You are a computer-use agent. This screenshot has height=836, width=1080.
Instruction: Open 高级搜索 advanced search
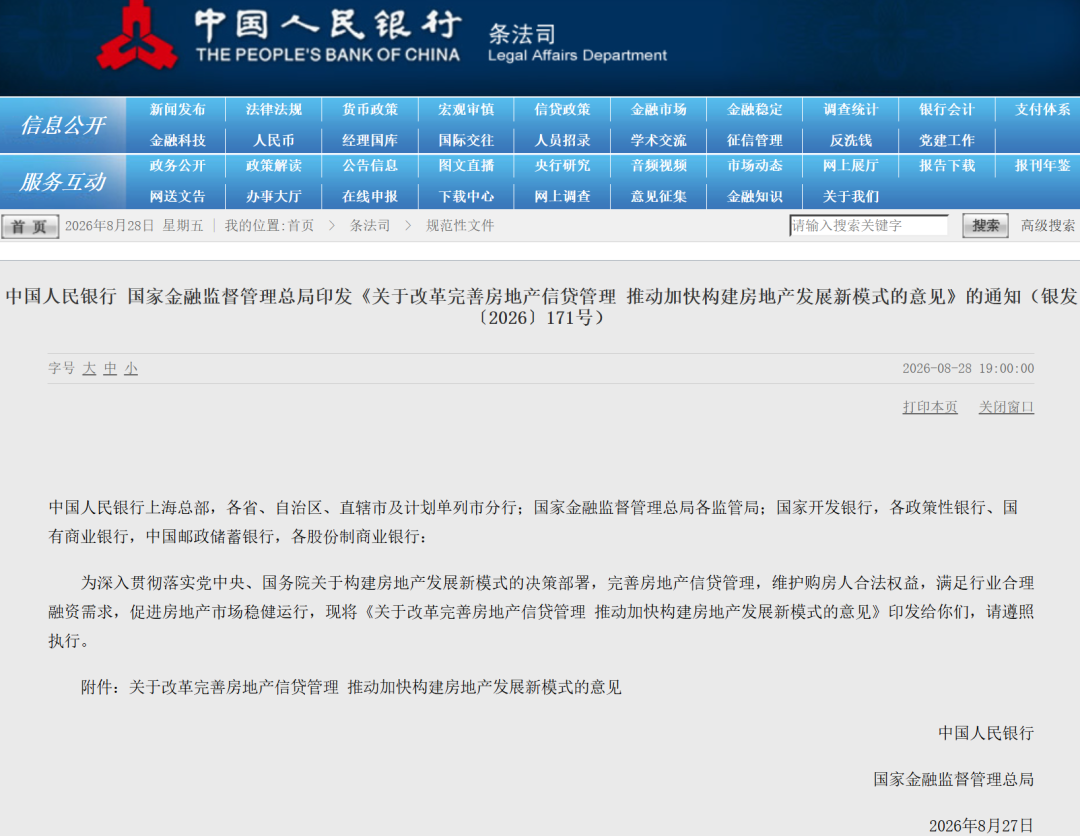[x=1048, y=226]
